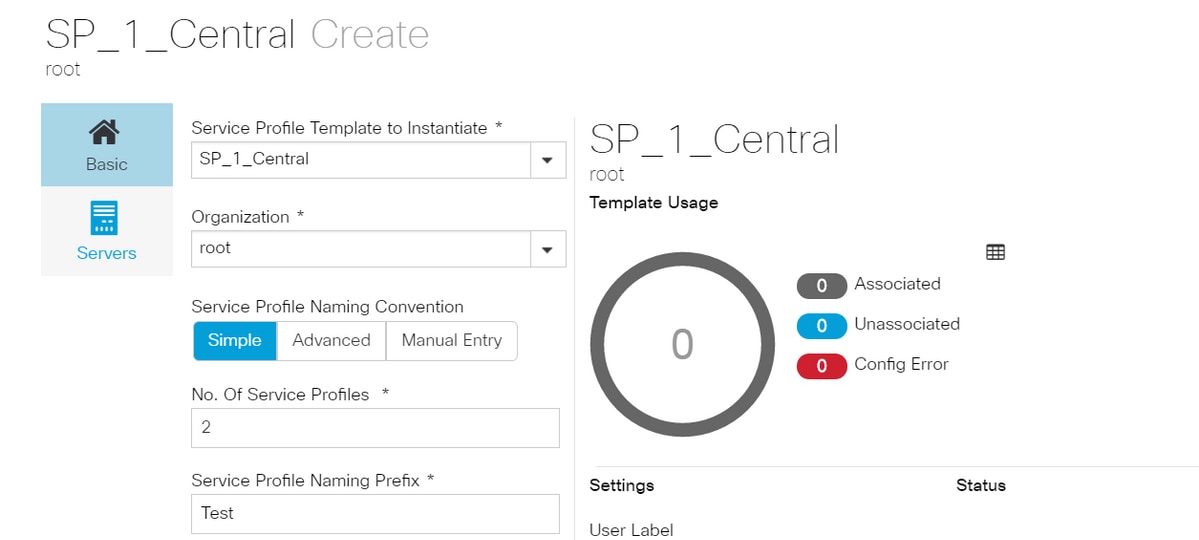This screenshot has width=1199, height=540.
Task: Click the grey Associated count badge
Action: click(821, 286)
